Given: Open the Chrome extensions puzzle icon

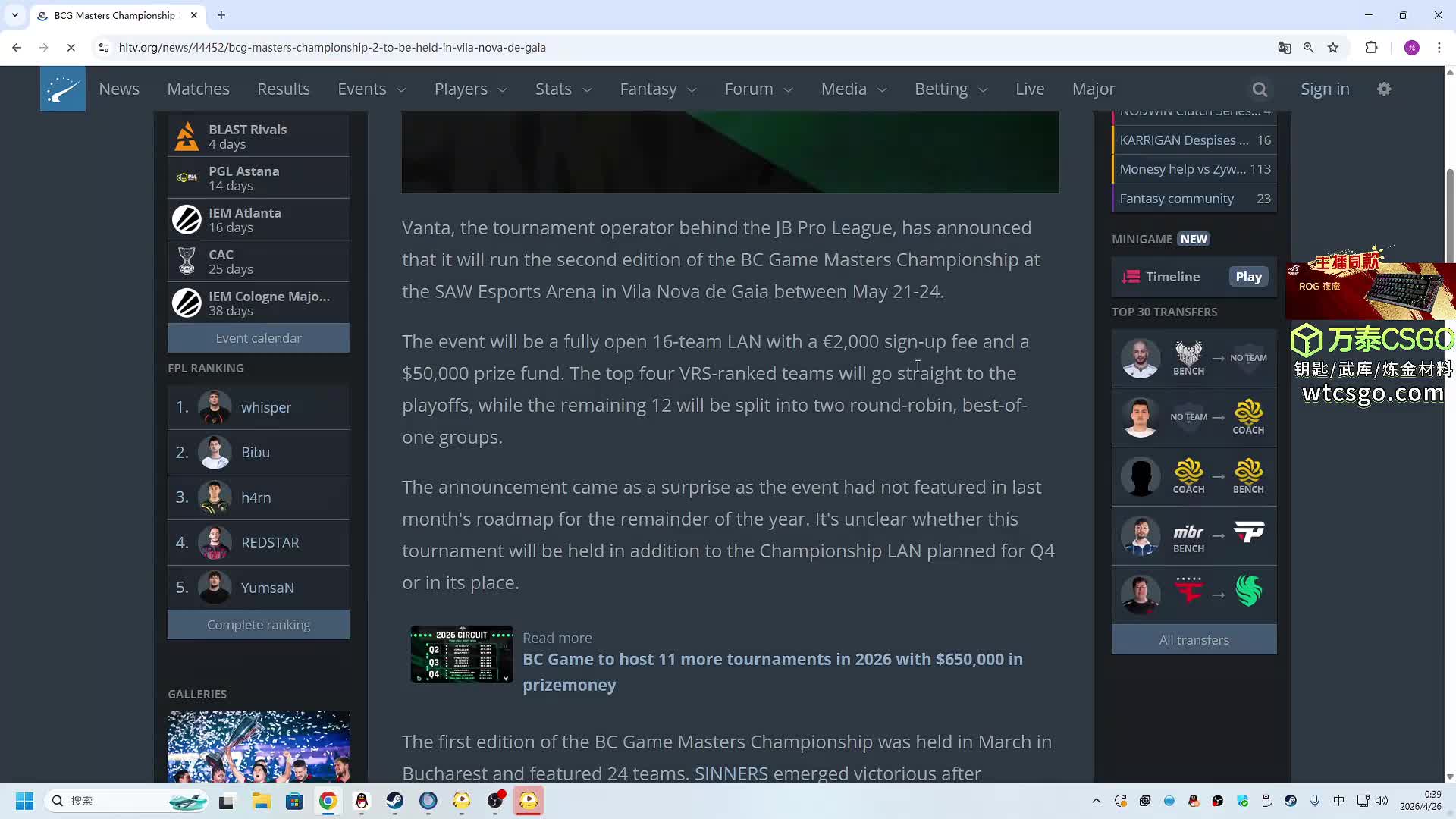Looking at the screenshot, I should (1371, 47).
